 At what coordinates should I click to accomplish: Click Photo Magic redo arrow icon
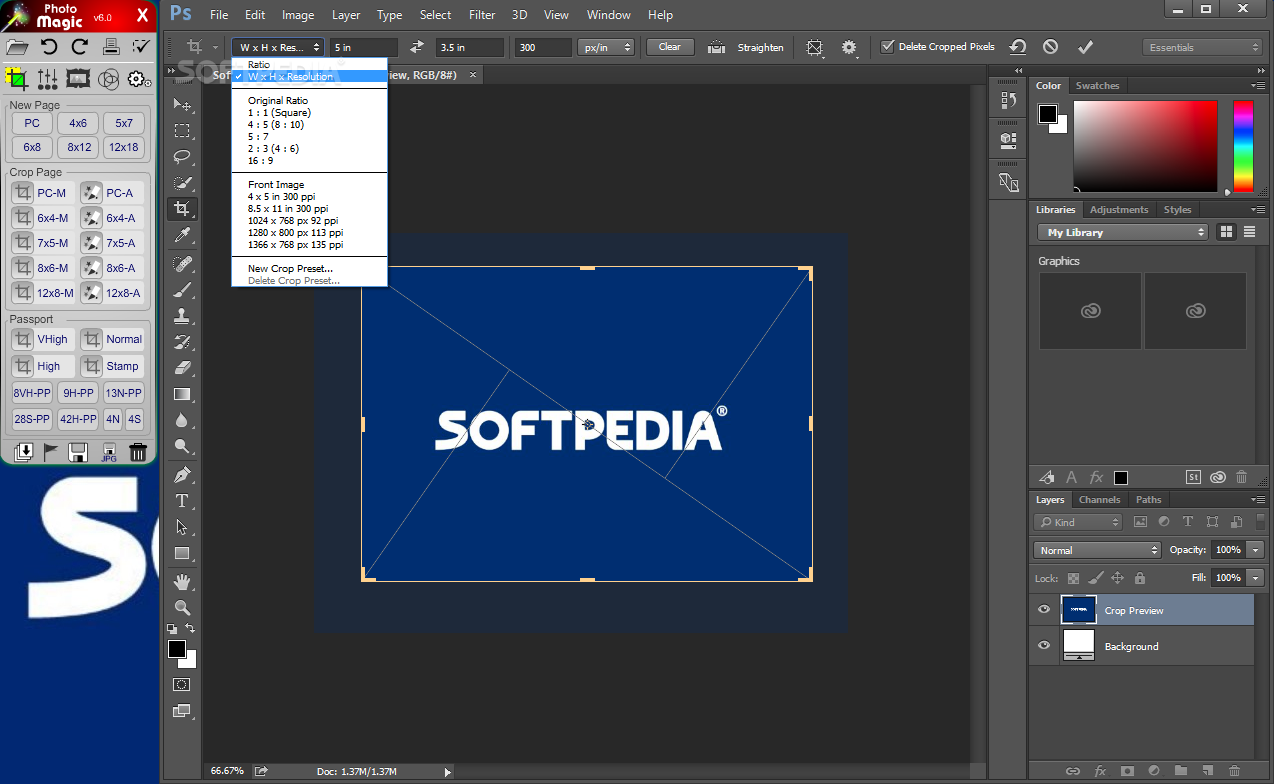coord(80,46)
